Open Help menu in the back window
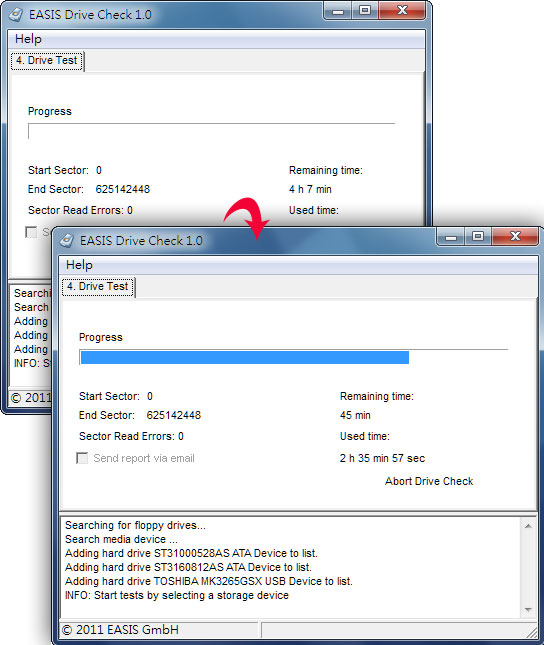The width and height of the screenshot is (544, 645). coord(28,39)
